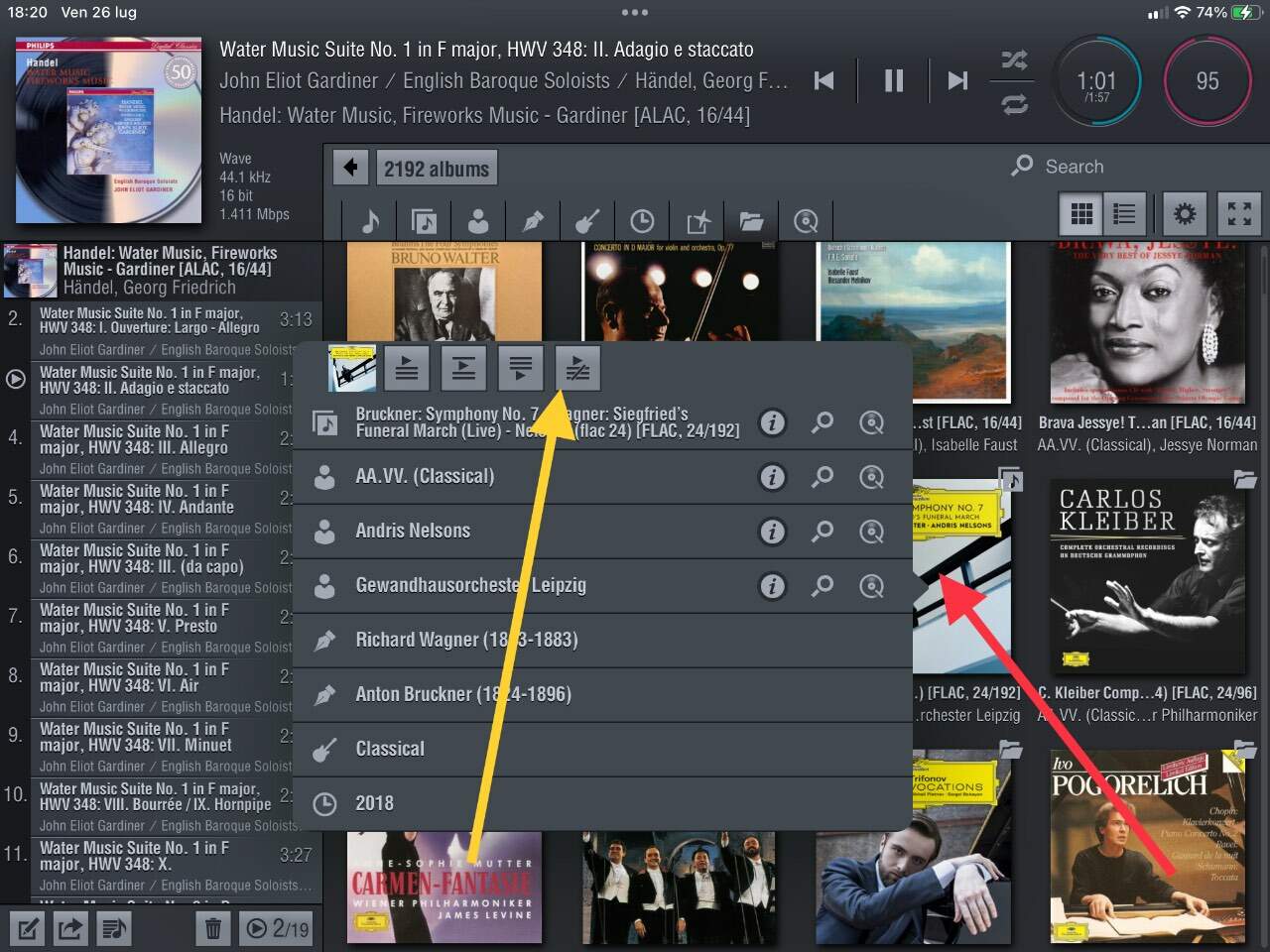Viewport: 1270px width, 952px height.
Task: Show info for Andris Nelsons
Action: pos(772,532)
